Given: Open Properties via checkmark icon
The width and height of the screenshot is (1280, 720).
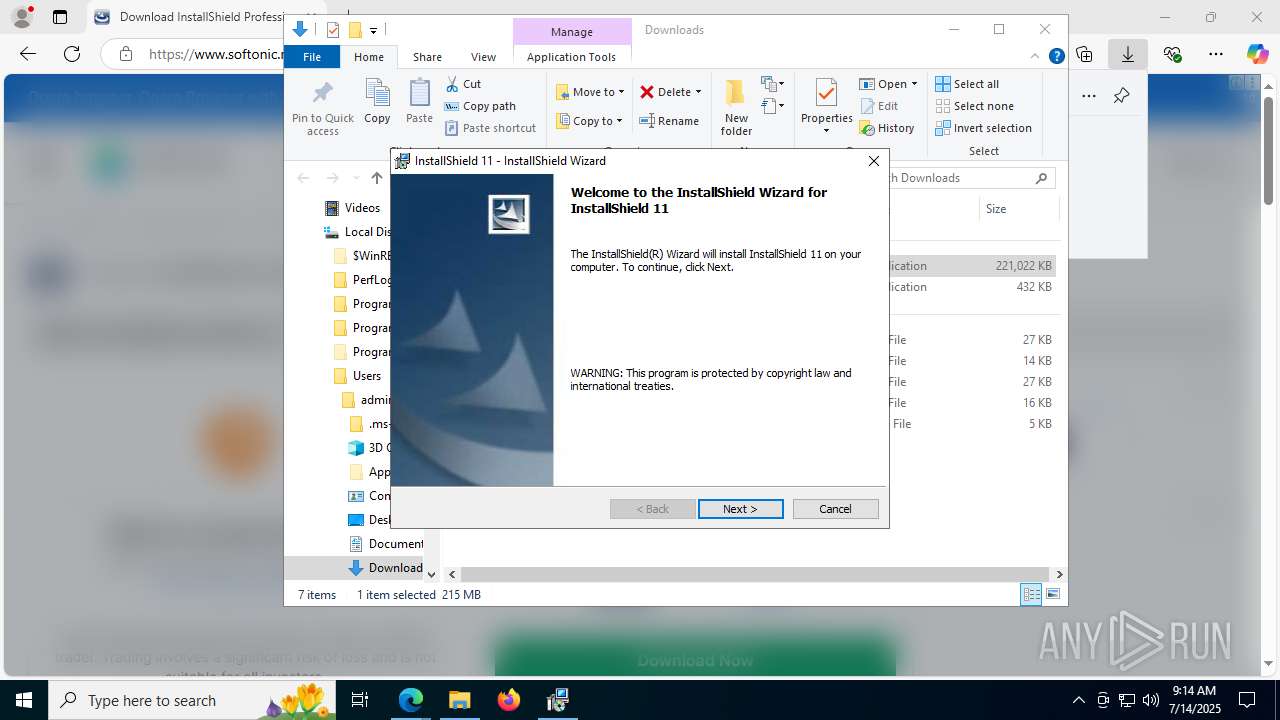Looking at the screenshot, I should 826,94.
